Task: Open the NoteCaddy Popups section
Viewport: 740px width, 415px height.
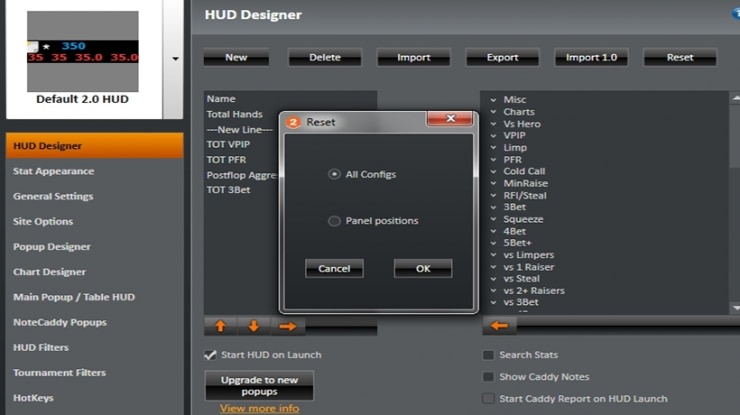Action: pos(60,322)
